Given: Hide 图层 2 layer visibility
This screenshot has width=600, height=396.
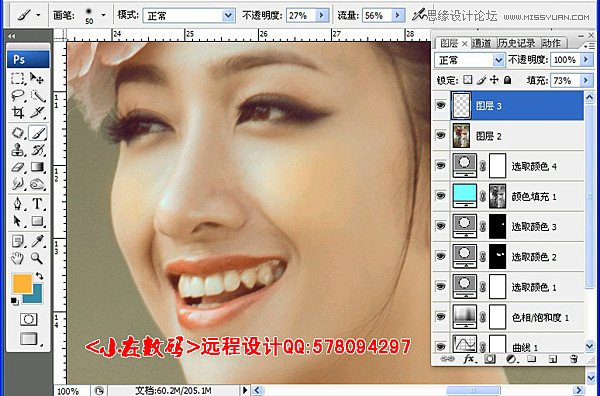Looking at the screenshot, I should coord(441,135).
